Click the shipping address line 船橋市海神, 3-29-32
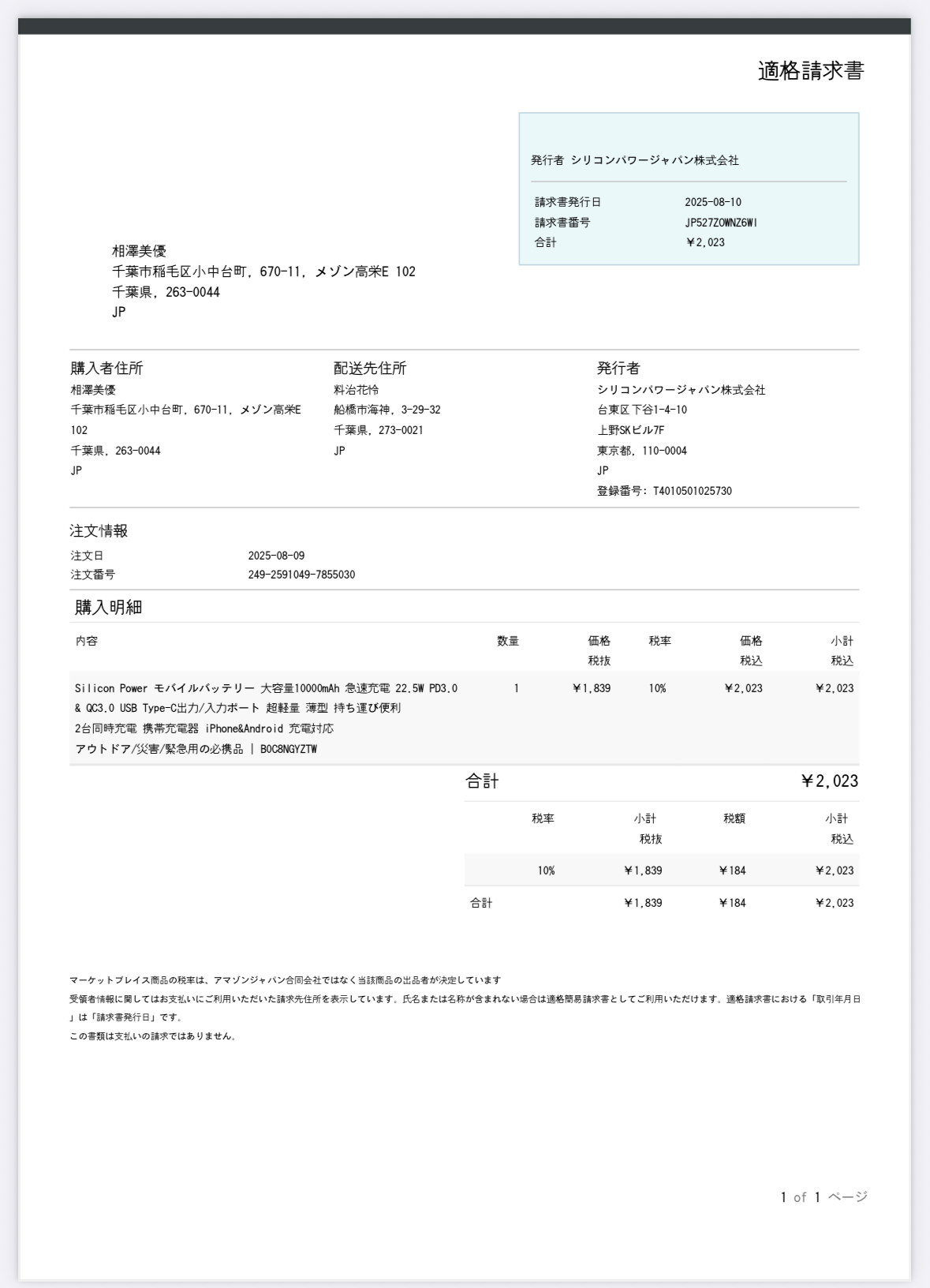930x1288 pixels. (x=387, y=410)
